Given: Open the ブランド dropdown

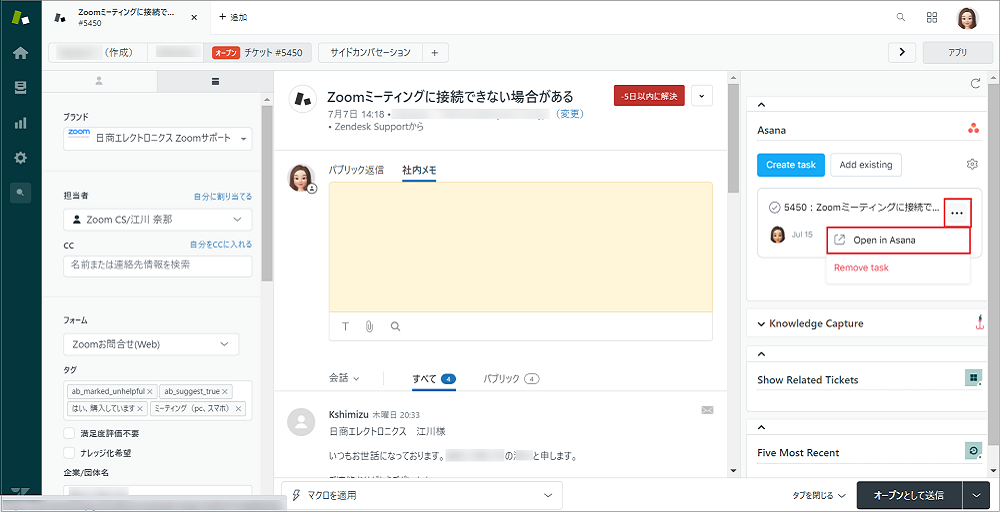Looking at the screenshot, I should point(158,138).
